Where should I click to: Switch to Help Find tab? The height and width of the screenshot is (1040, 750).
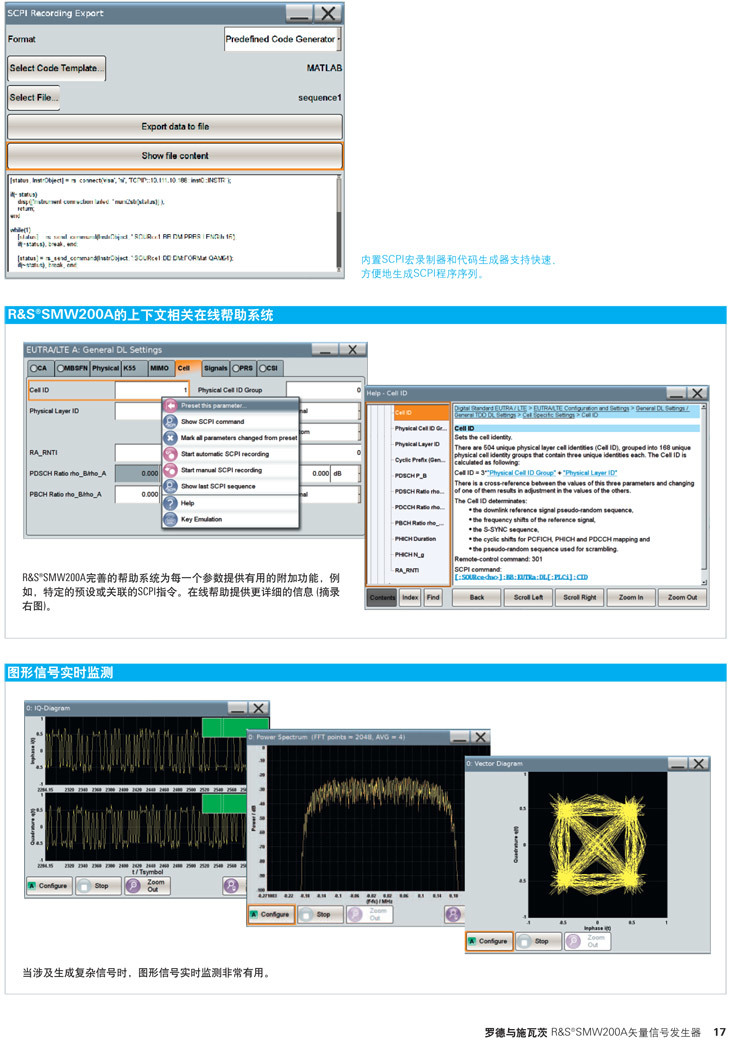(433, 598)
